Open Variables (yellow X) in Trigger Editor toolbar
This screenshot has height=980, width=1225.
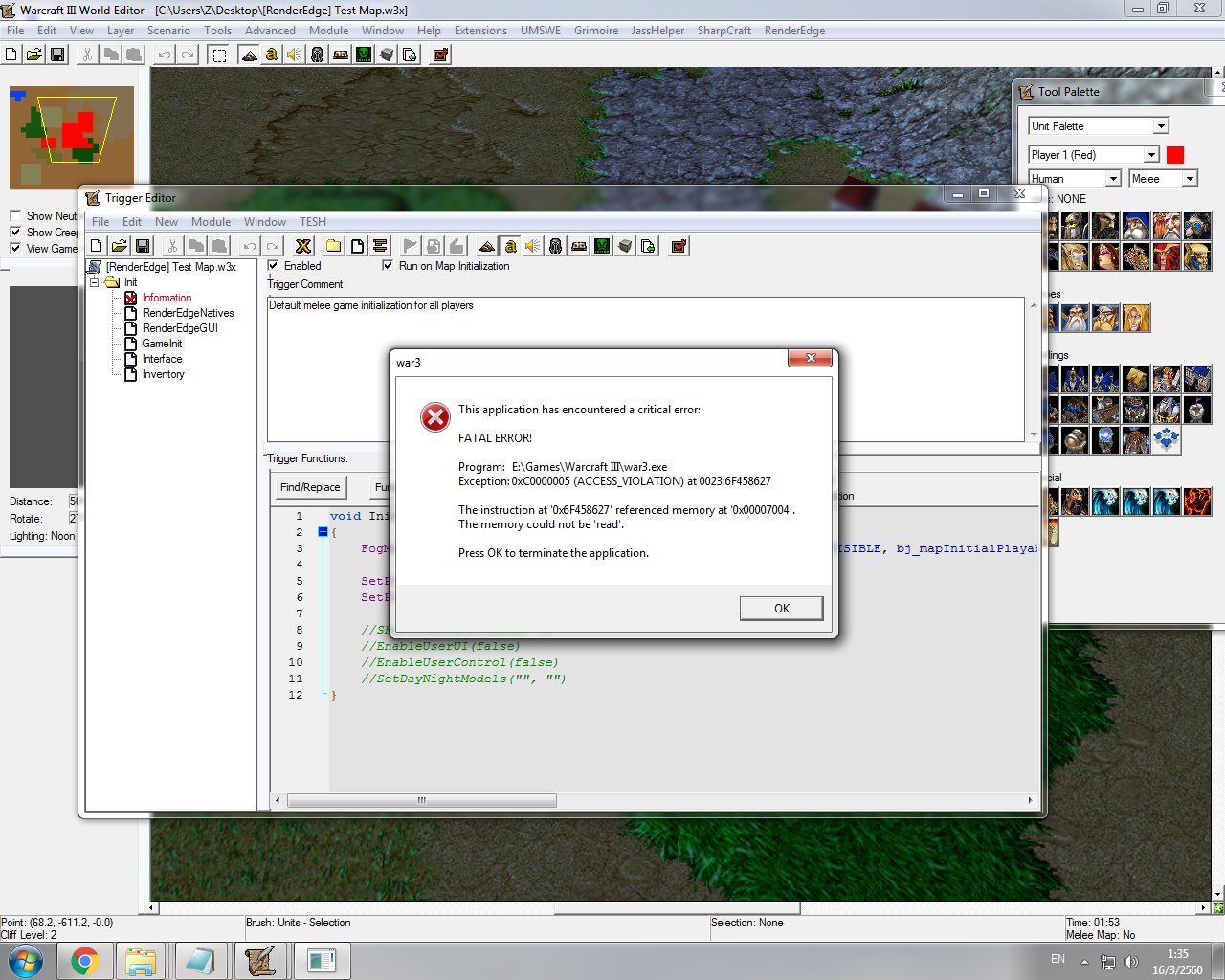(303, 246)
